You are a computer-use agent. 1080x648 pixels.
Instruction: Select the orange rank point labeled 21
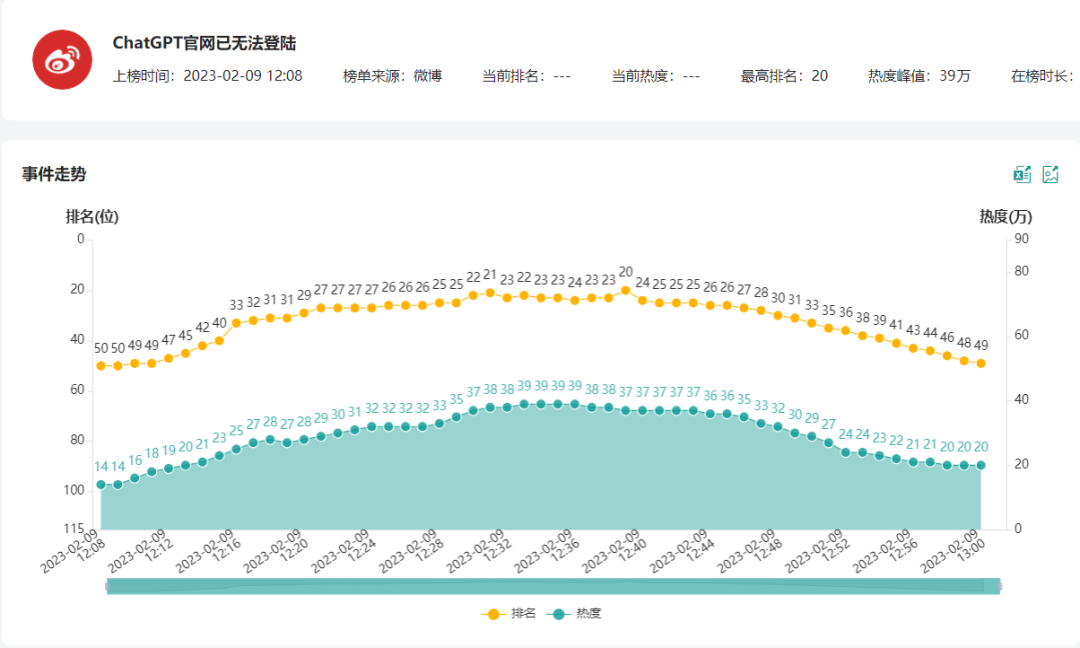pyautogui.click(x=490, y=293)
